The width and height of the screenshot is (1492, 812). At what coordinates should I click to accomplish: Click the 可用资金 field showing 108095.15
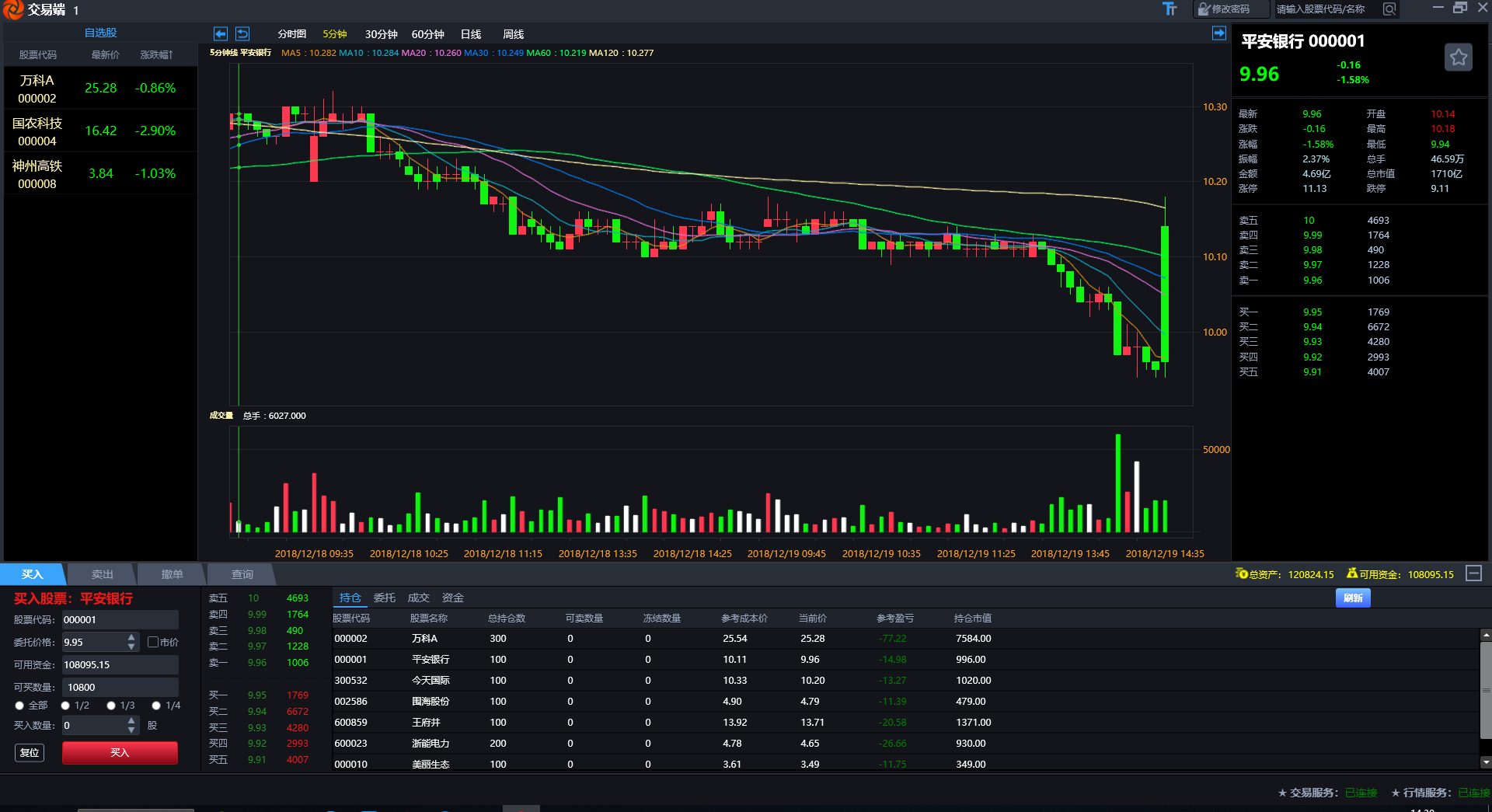coord(120,664)
